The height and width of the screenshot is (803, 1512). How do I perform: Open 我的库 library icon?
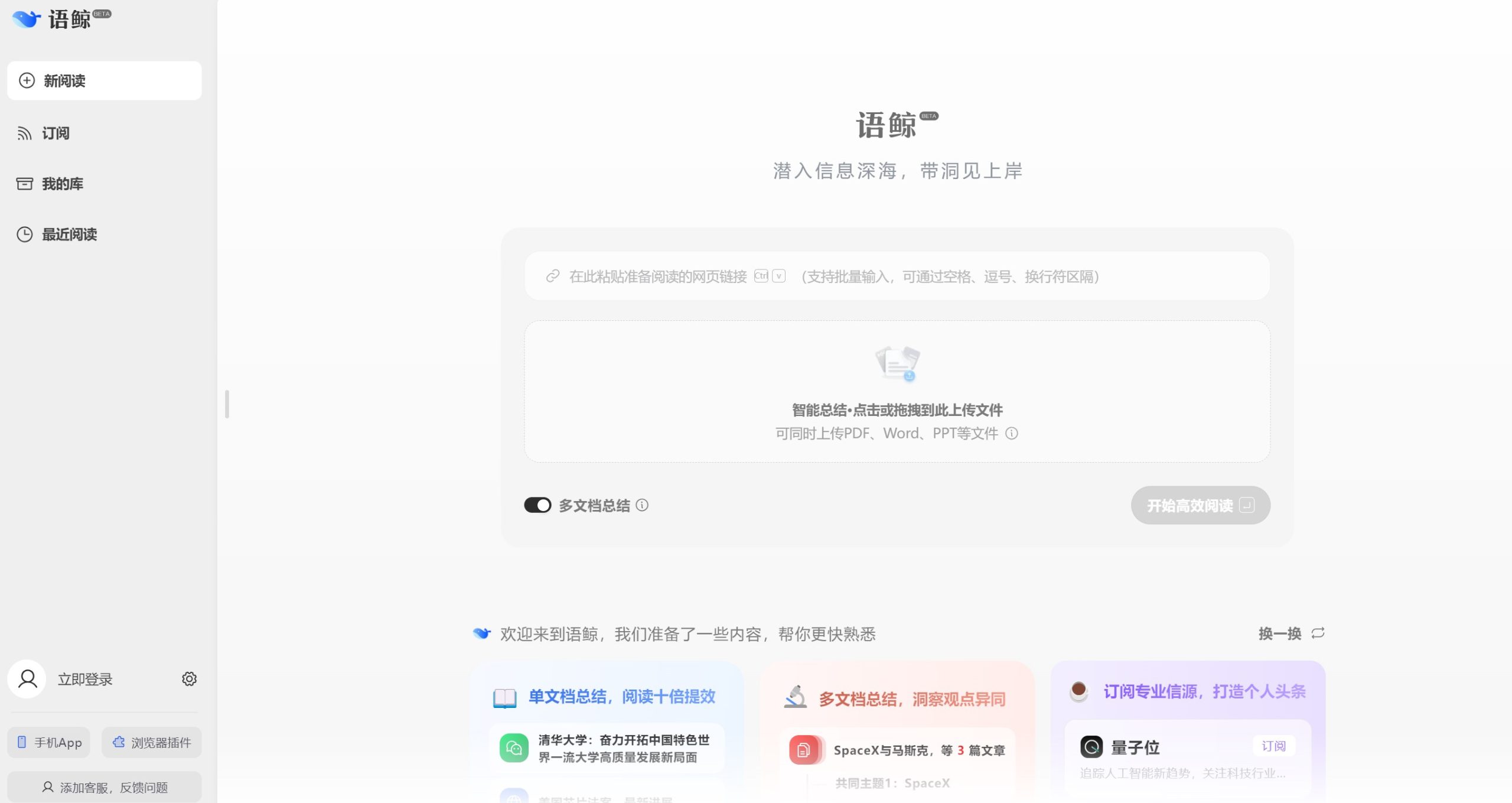pos(24,184)
